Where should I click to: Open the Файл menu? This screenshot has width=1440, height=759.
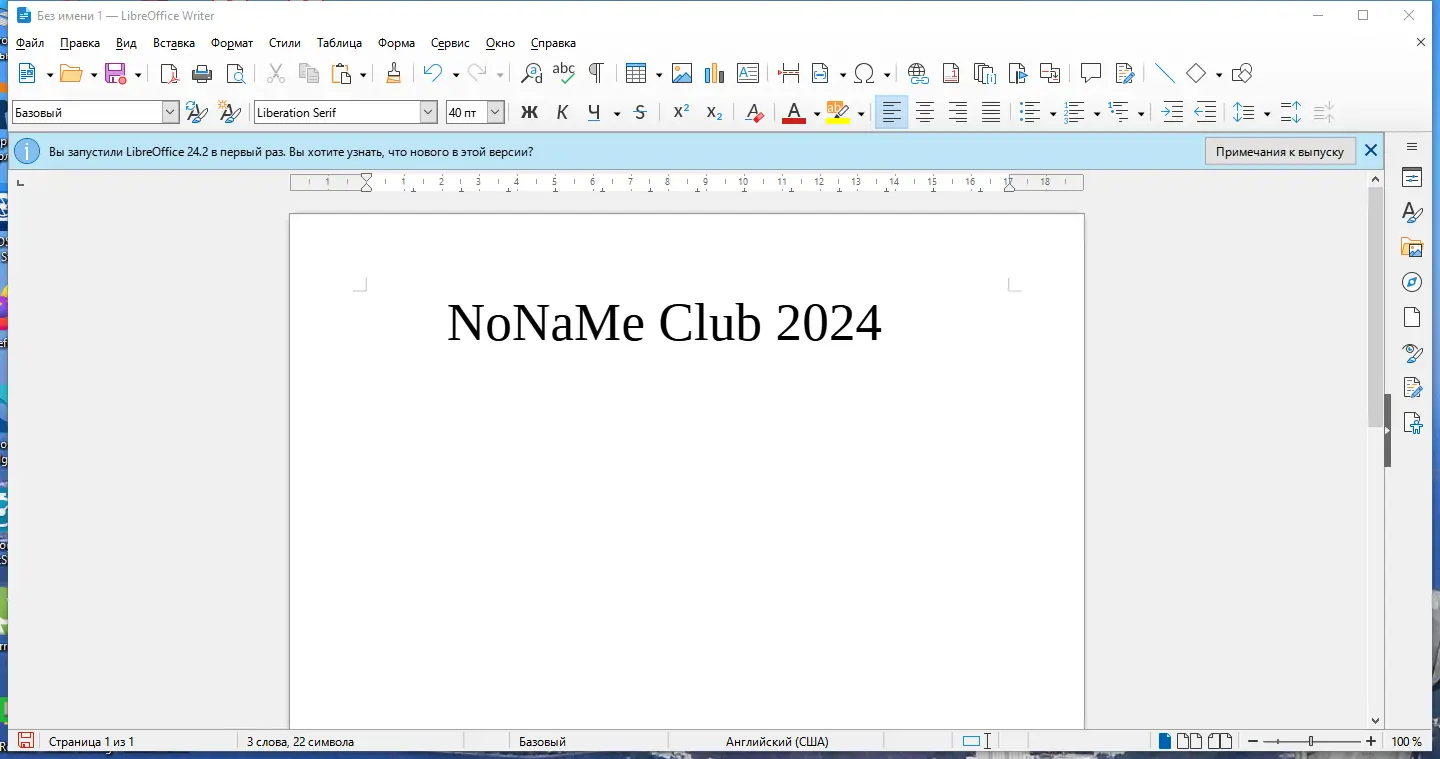[30, 43]
